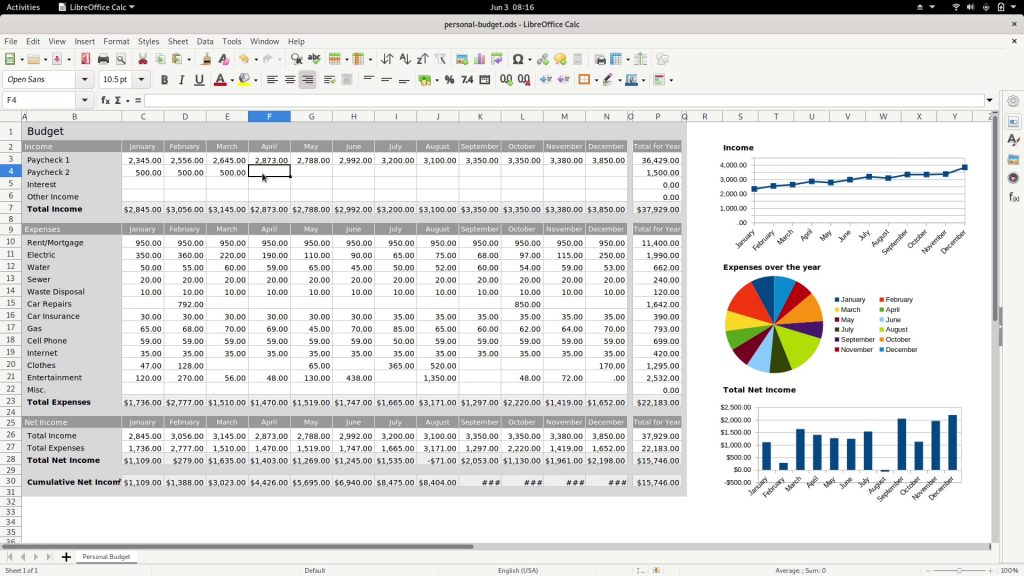1024x576 pixels.
Task: Toggle AutoFilter on the budget data
Action: pyautogui.click(x=440, y=60)
